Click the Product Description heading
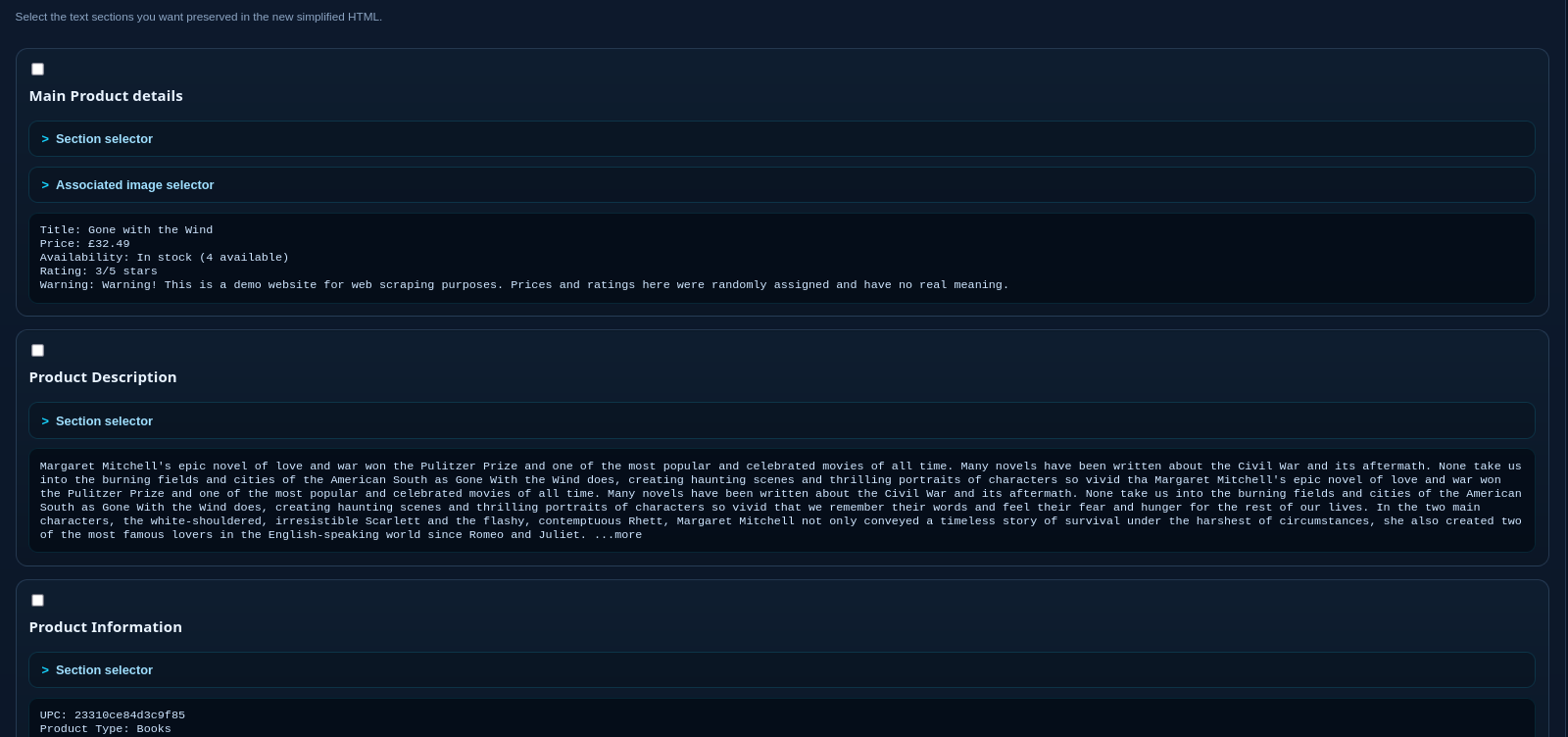 pos(103,377)
